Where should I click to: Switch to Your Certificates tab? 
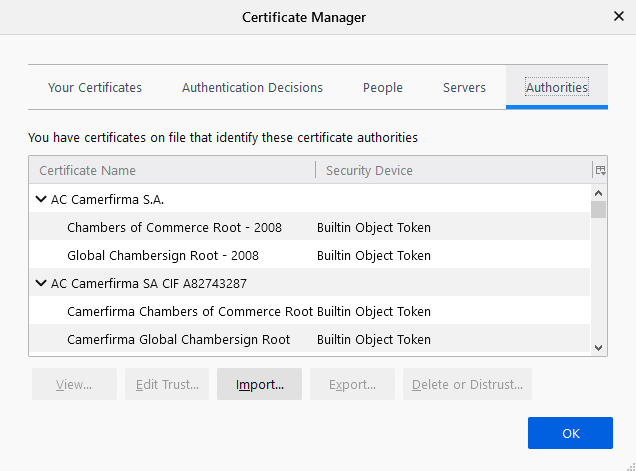click(x=95, y=88)
